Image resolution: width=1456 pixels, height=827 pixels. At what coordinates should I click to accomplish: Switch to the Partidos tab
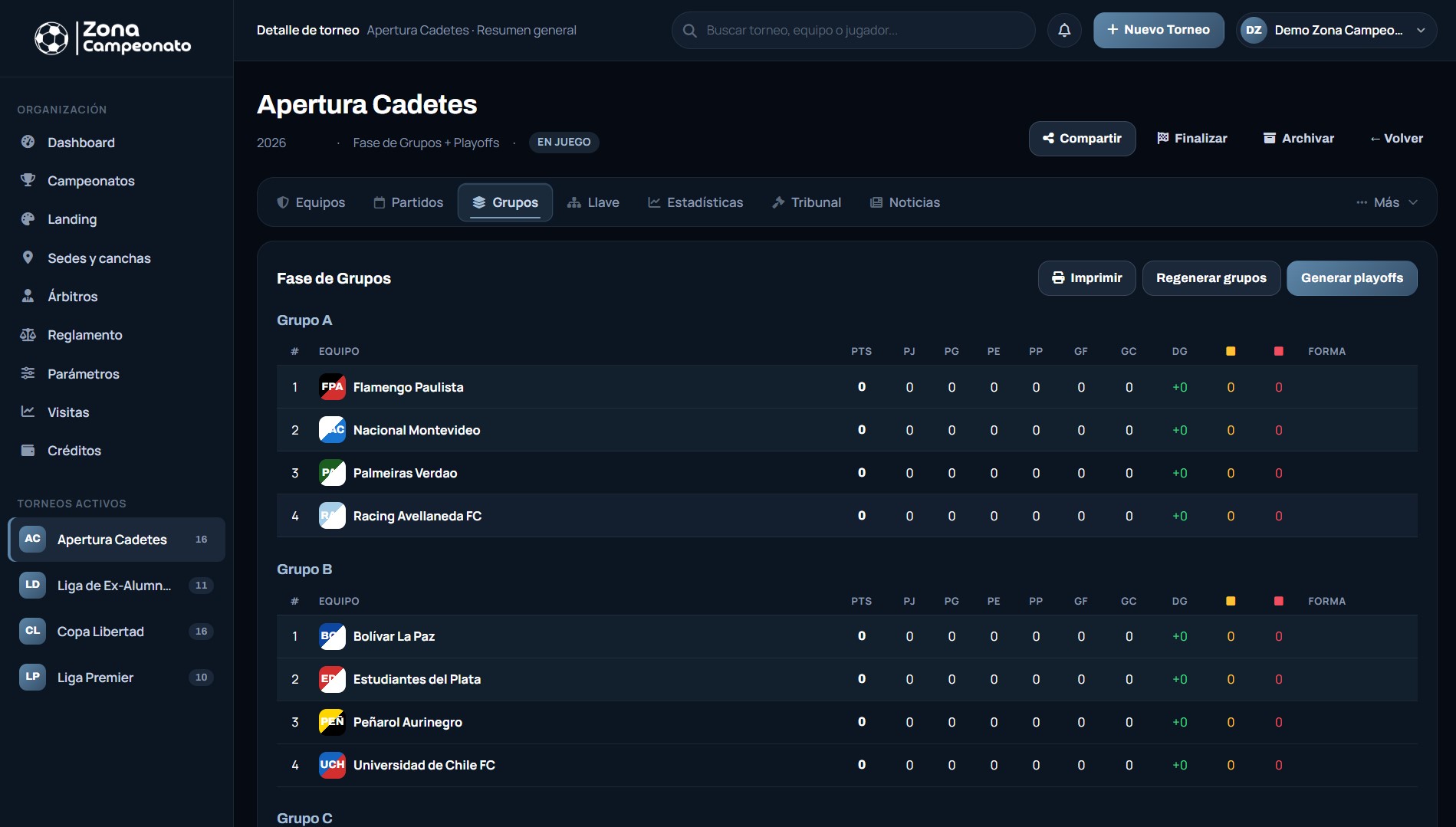pos(409,202)
